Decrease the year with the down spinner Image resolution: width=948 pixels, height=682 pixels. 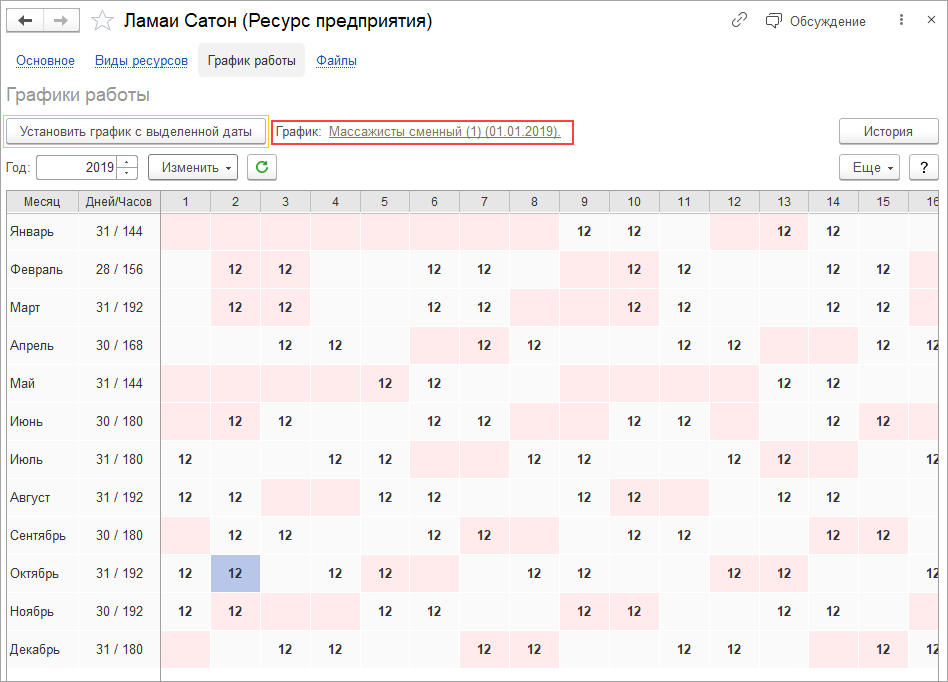[x=127, y=173]
